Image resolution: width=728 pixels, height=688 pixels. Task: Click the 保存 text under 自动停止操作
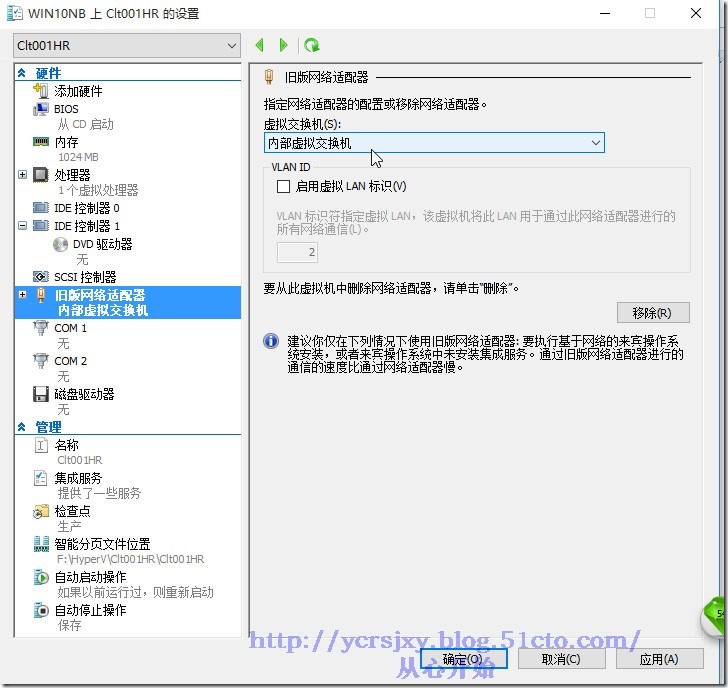click(70, 625)
